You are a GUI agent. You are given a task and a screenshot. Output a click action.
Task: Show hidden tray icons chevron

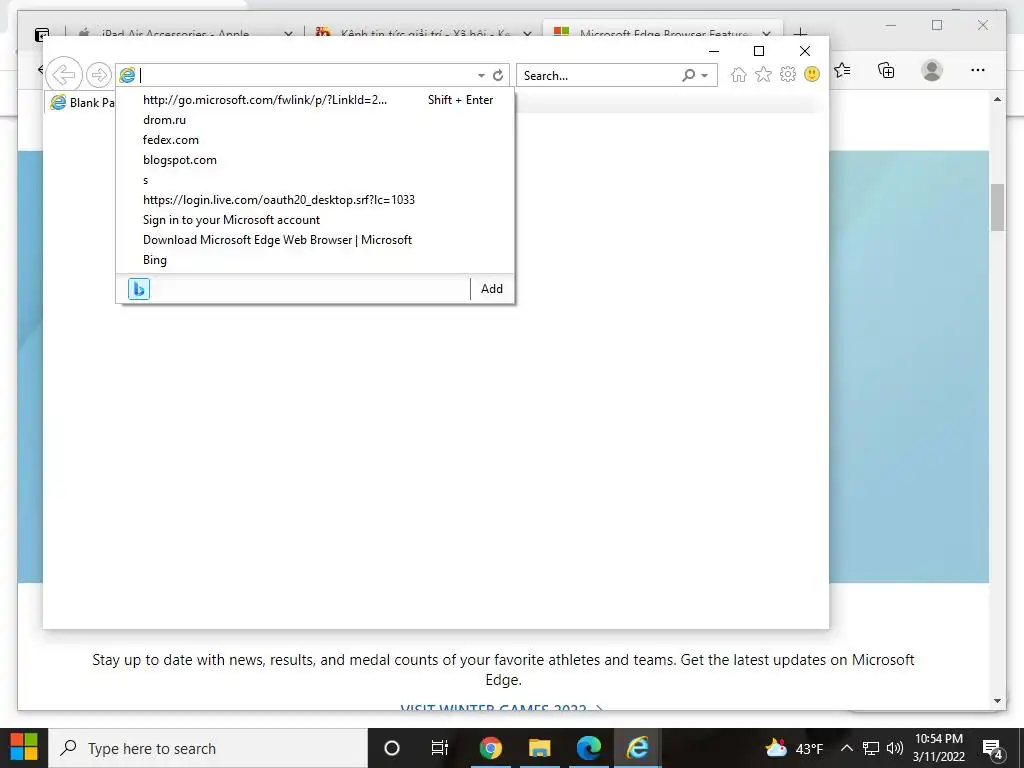(x=846, y=748)
